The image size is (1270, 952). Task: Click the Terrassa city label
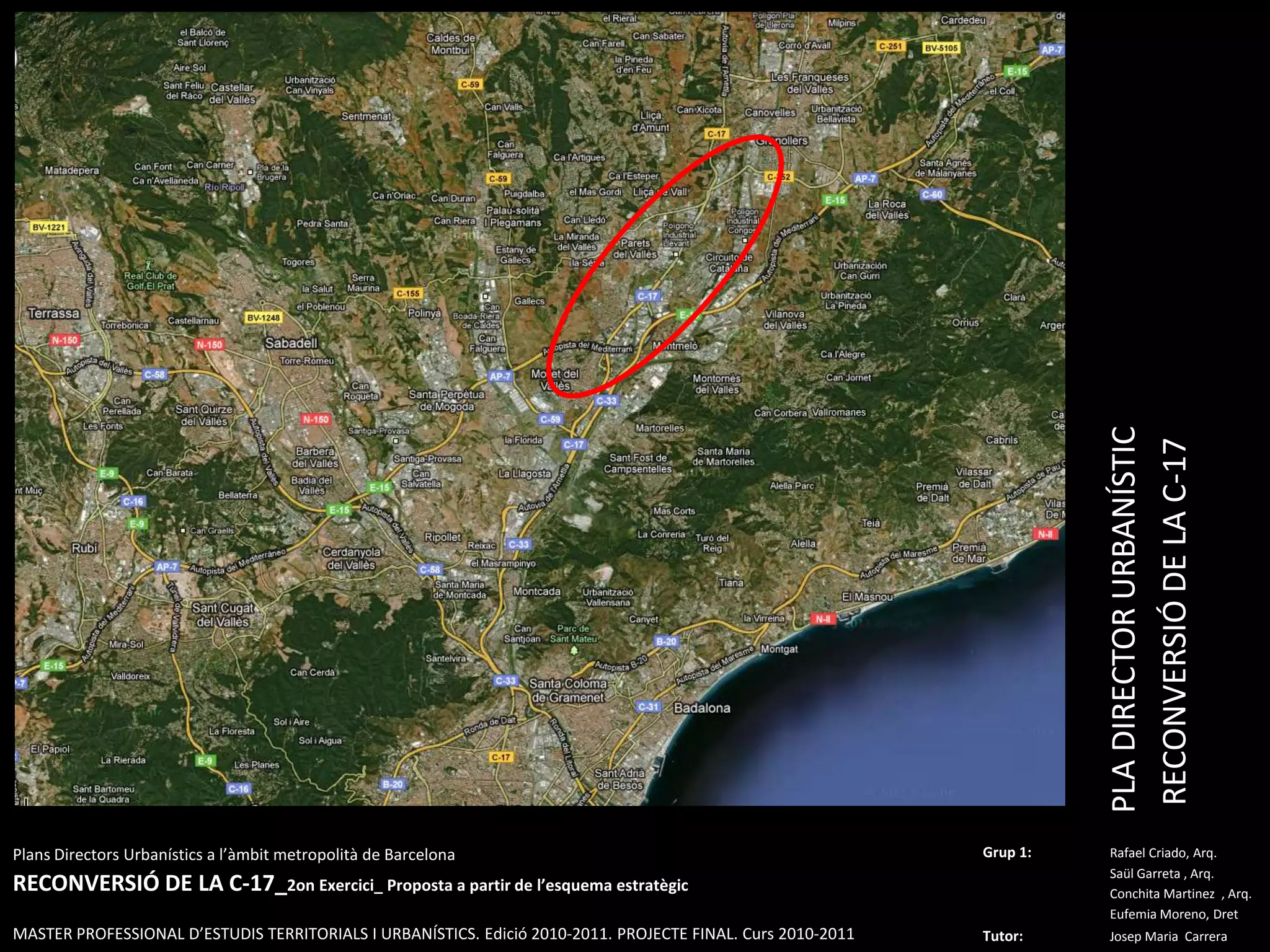pyautogui.click(x=53, y=314)
